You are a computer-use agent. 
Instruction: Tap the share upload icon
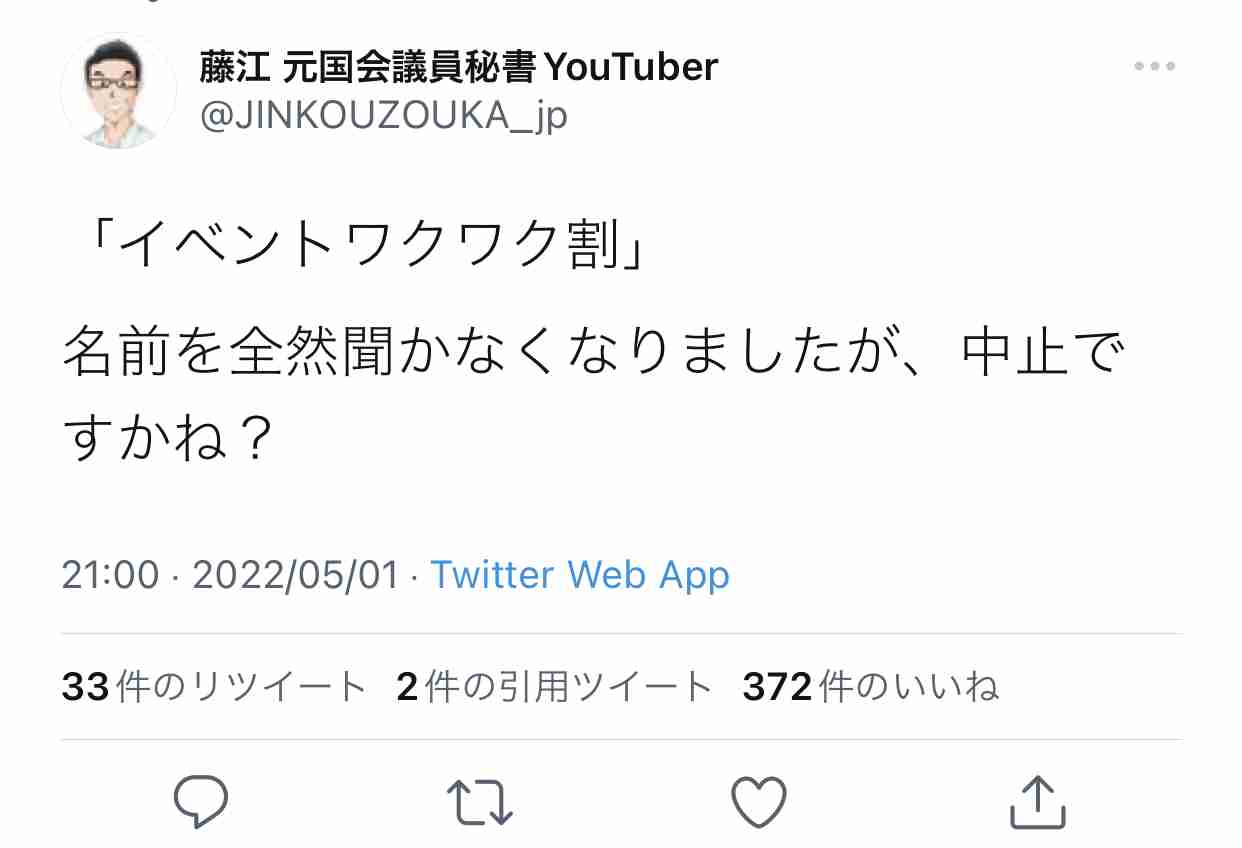click(x=1037, y=802)
